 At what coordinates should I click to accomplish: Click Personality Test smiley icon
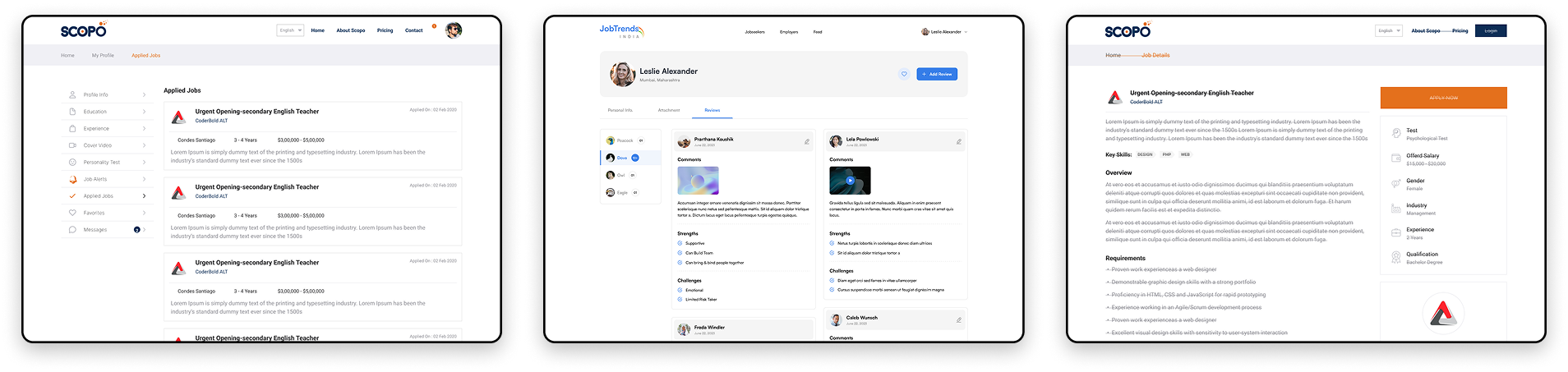click(72, 162)
